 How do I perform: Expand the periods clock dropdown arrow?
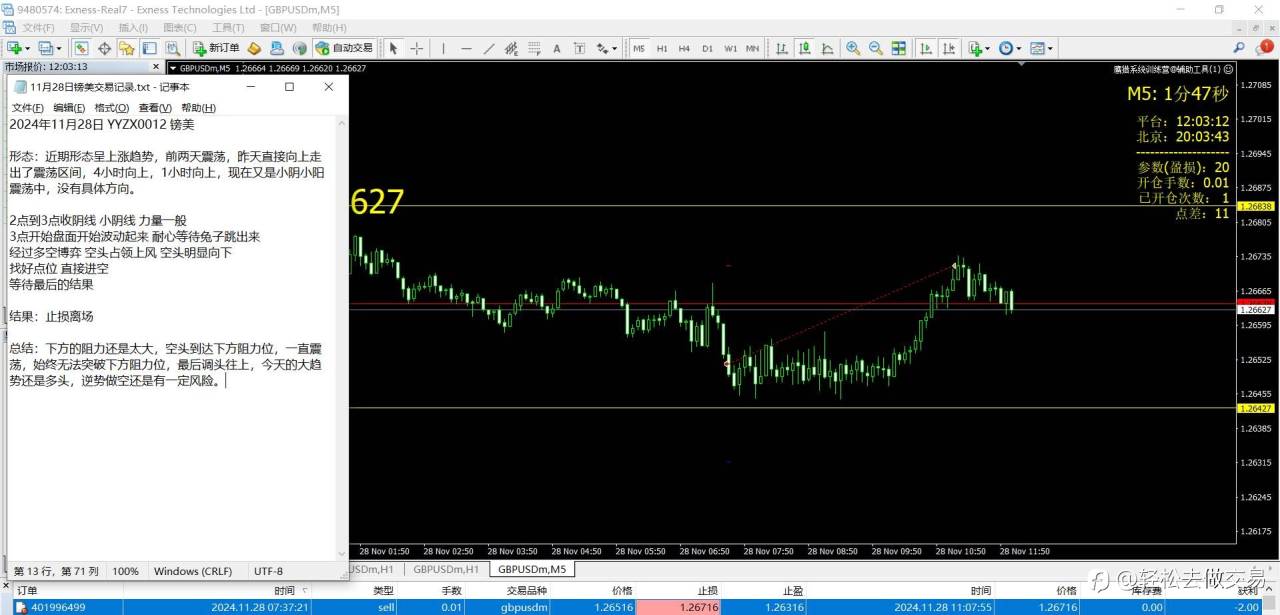(x=1019, y=48)
